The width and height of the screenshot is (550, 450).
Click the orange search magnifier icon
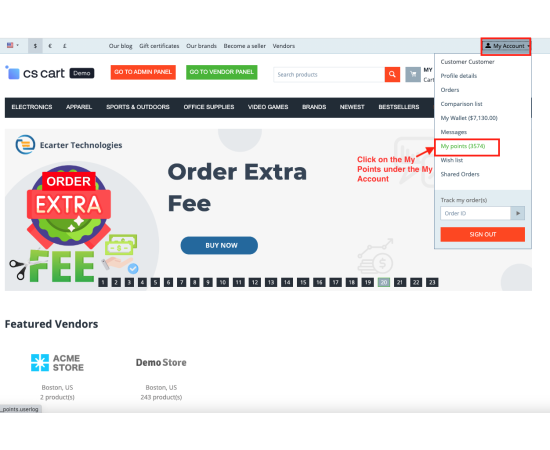392,74
